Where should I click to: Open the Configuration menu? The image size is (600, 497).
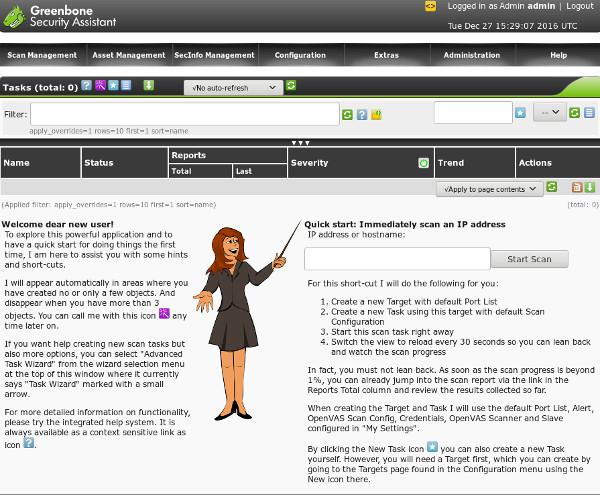300,55
